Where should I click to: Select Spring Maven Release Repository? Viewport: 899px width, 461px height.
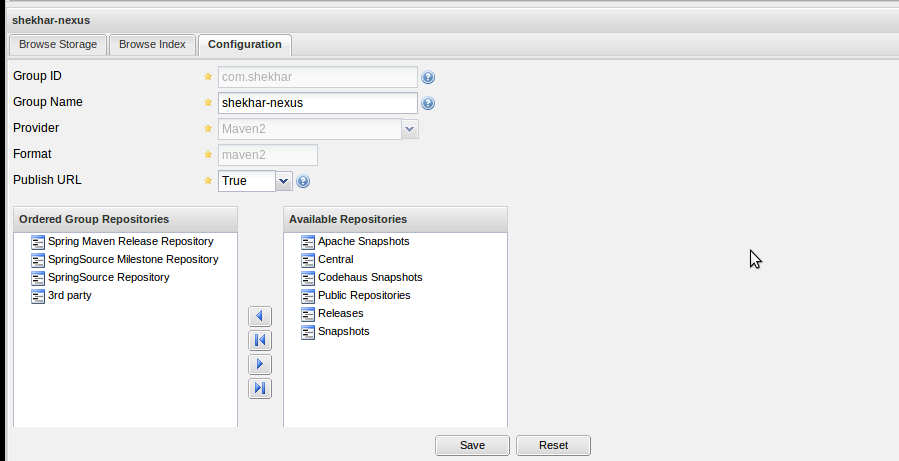pyautogui.click(x=130, y=242)
